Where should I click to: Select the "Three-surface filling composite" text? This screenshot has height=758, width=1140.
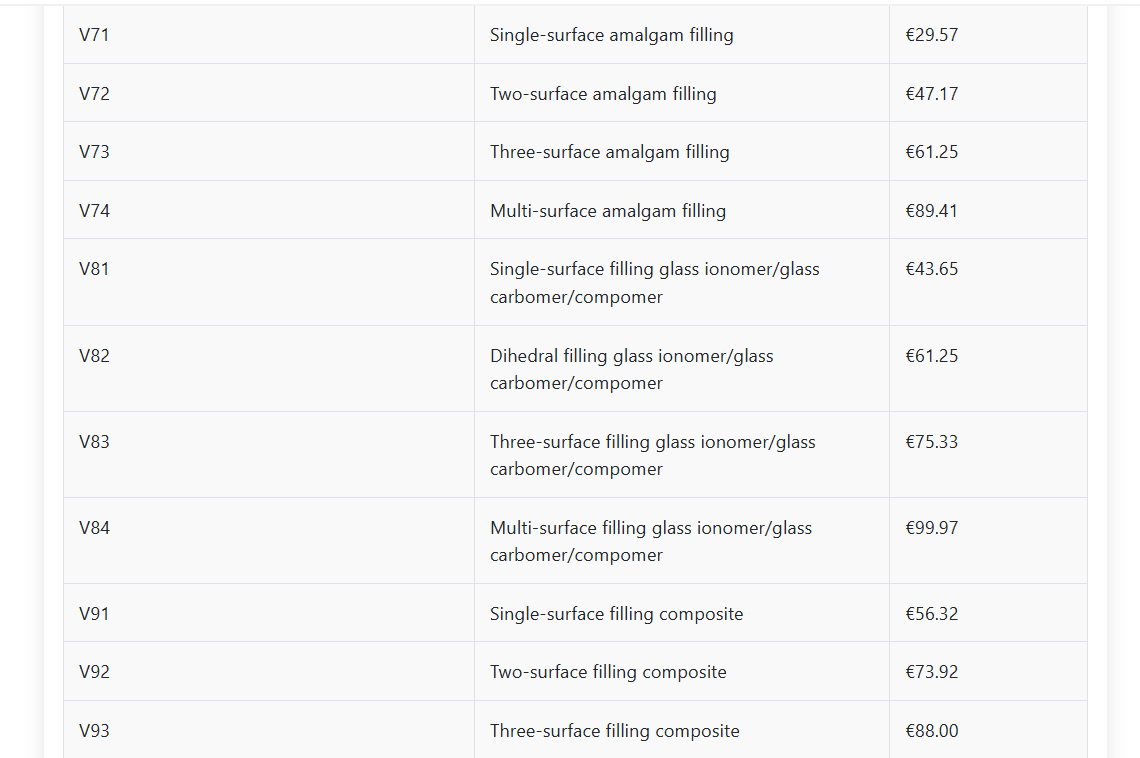tap(614, 731)
